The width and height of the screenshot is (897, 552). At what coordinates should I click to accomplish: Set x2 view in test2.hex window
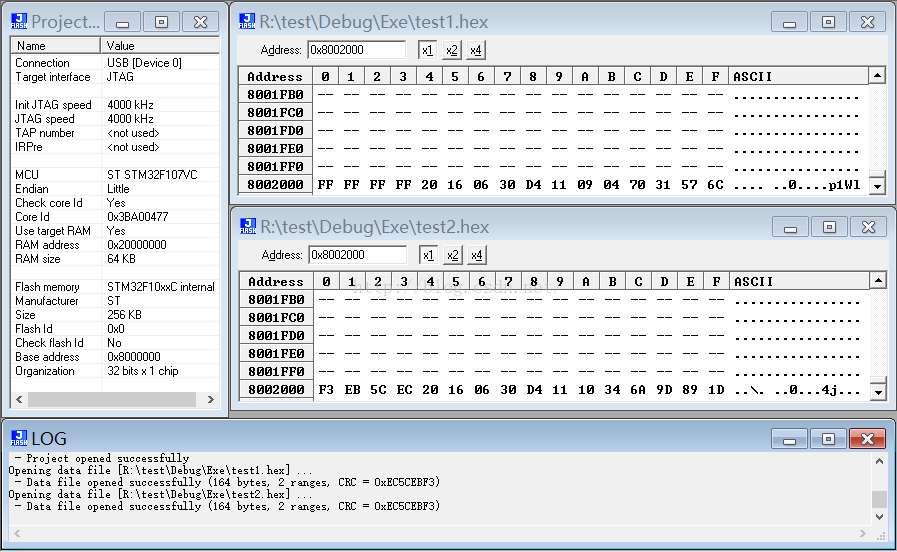tap(453, 255)
